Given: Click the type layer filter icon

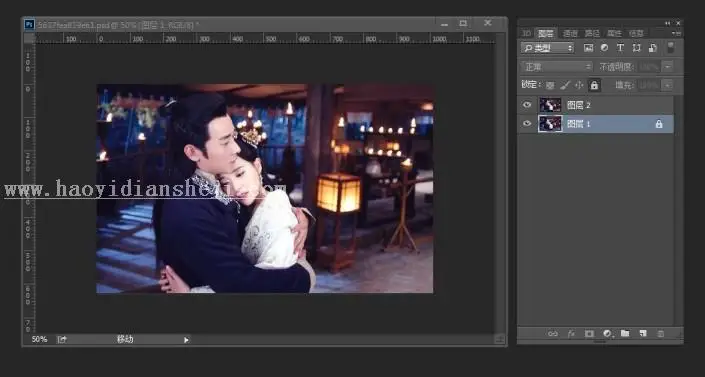Looking at the screenshot, I should tap(620, 48).
